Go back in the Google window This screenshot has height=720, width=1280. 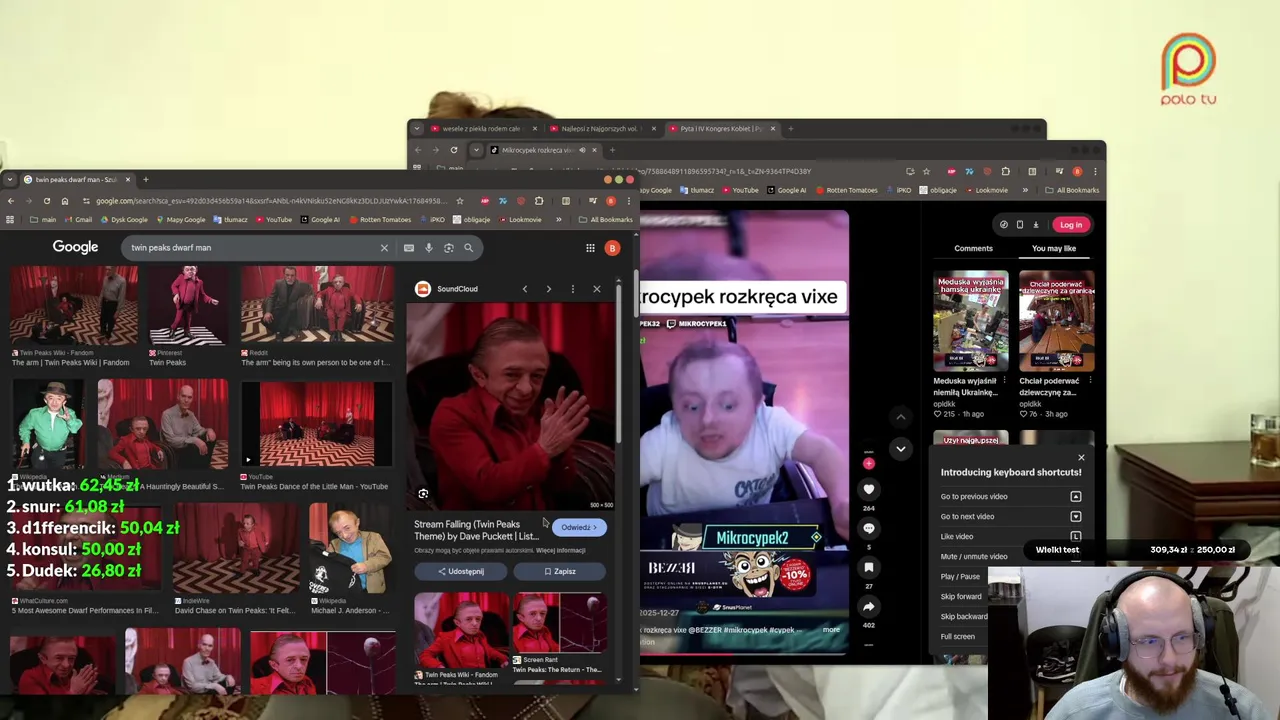click(x=11, y=201)
